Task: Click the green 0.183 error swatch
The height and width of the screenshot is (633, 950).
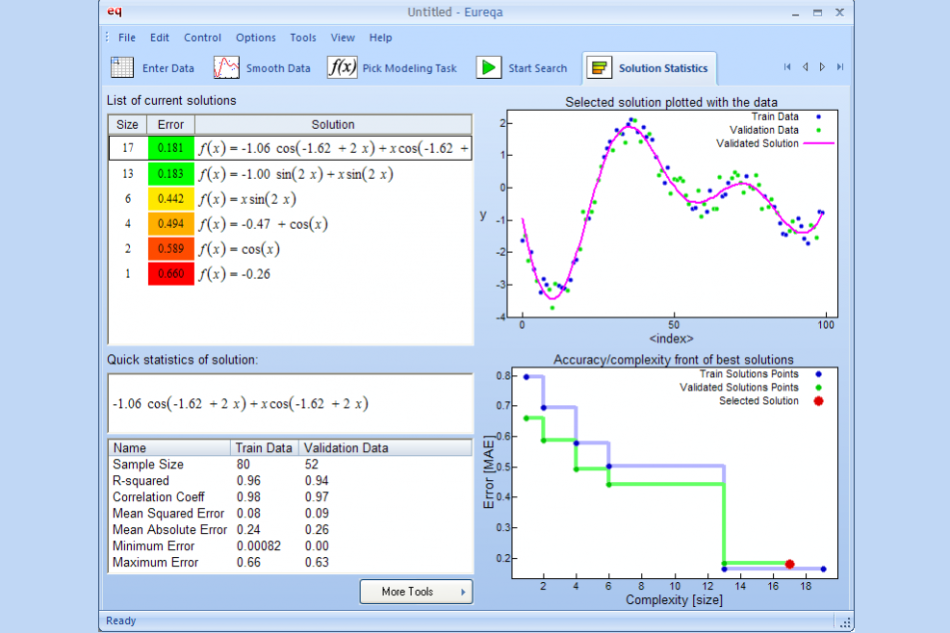Action: click(x=171, y=174)
